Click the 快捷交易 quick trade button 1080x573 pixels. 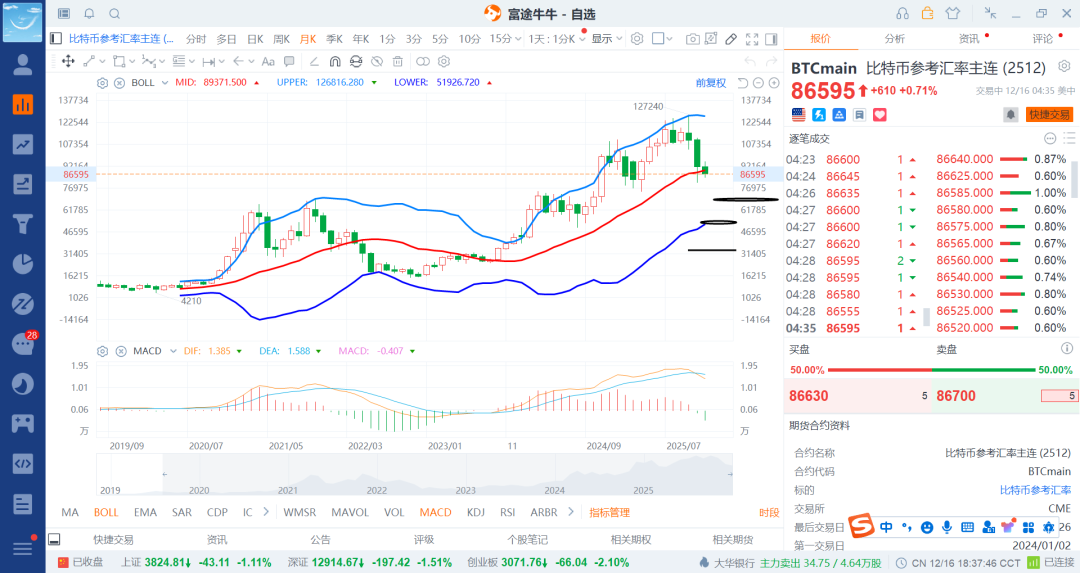point(1049,115)
